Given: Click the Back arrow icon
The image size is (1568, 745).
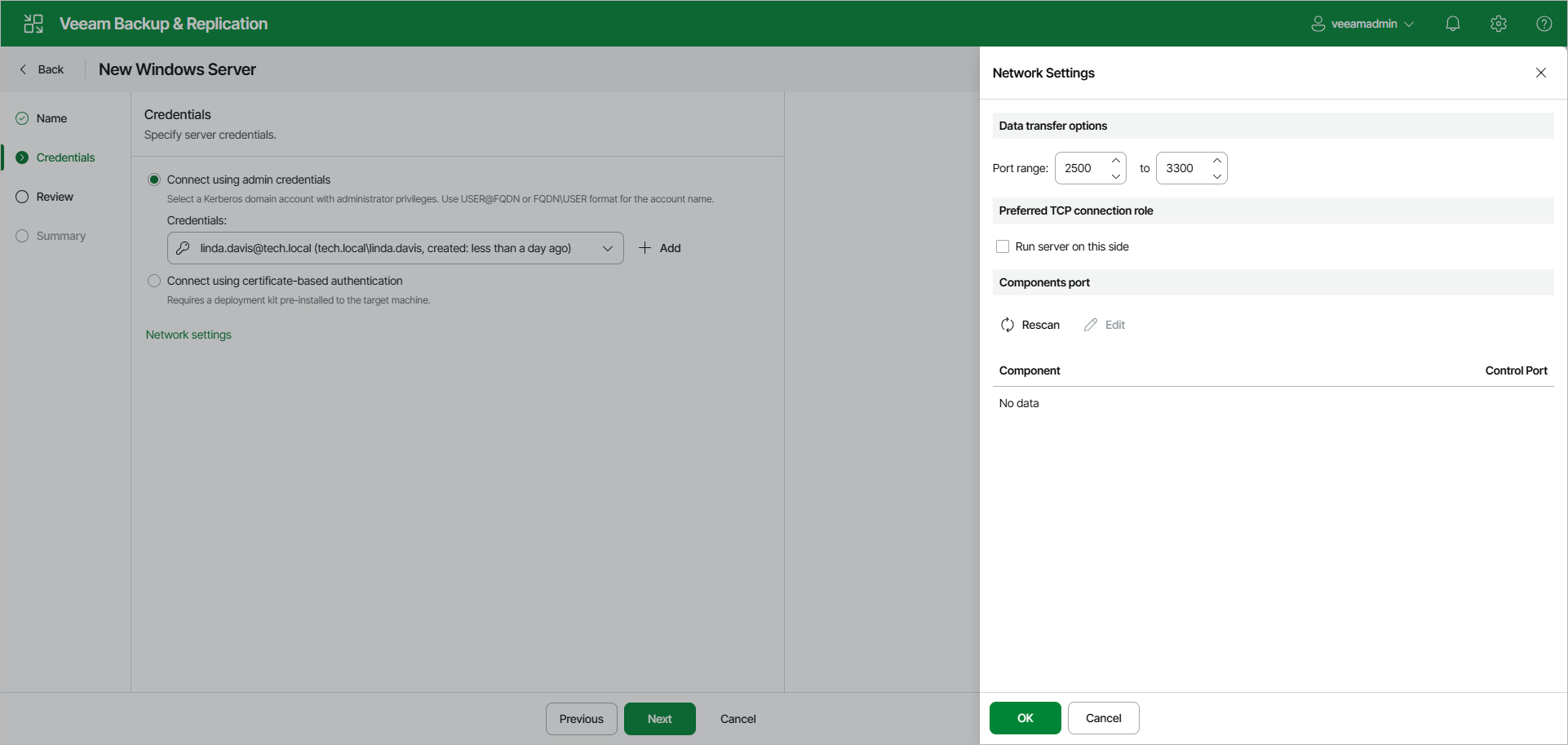Looking at the screenshot, I should (23, 69).
